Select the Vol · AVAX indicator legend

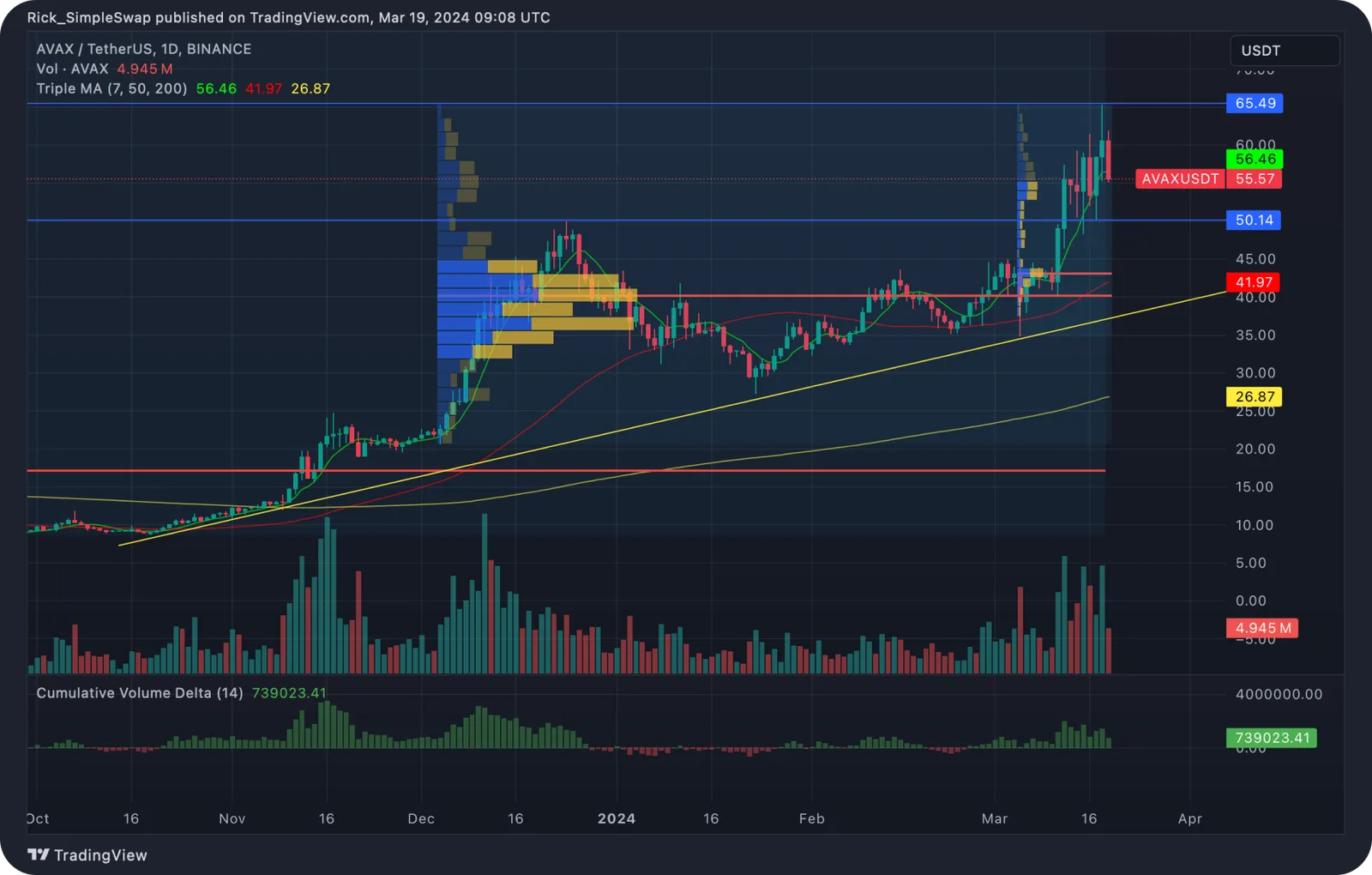[72, 69]
